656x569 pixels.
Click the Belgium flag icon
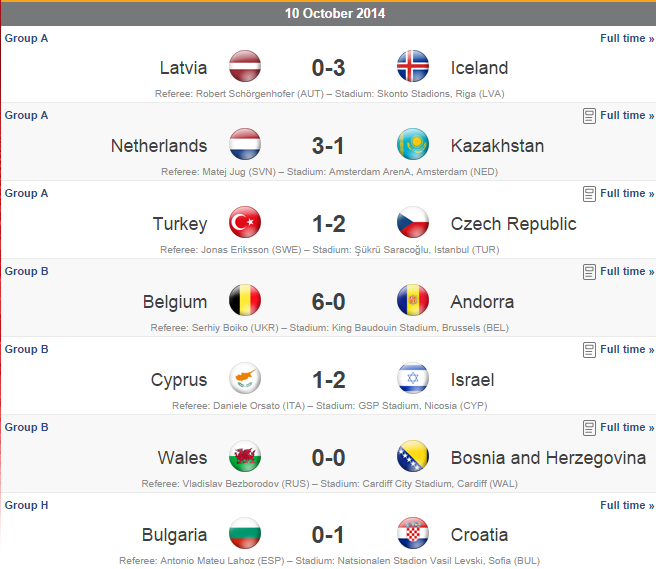coord(245,301)
